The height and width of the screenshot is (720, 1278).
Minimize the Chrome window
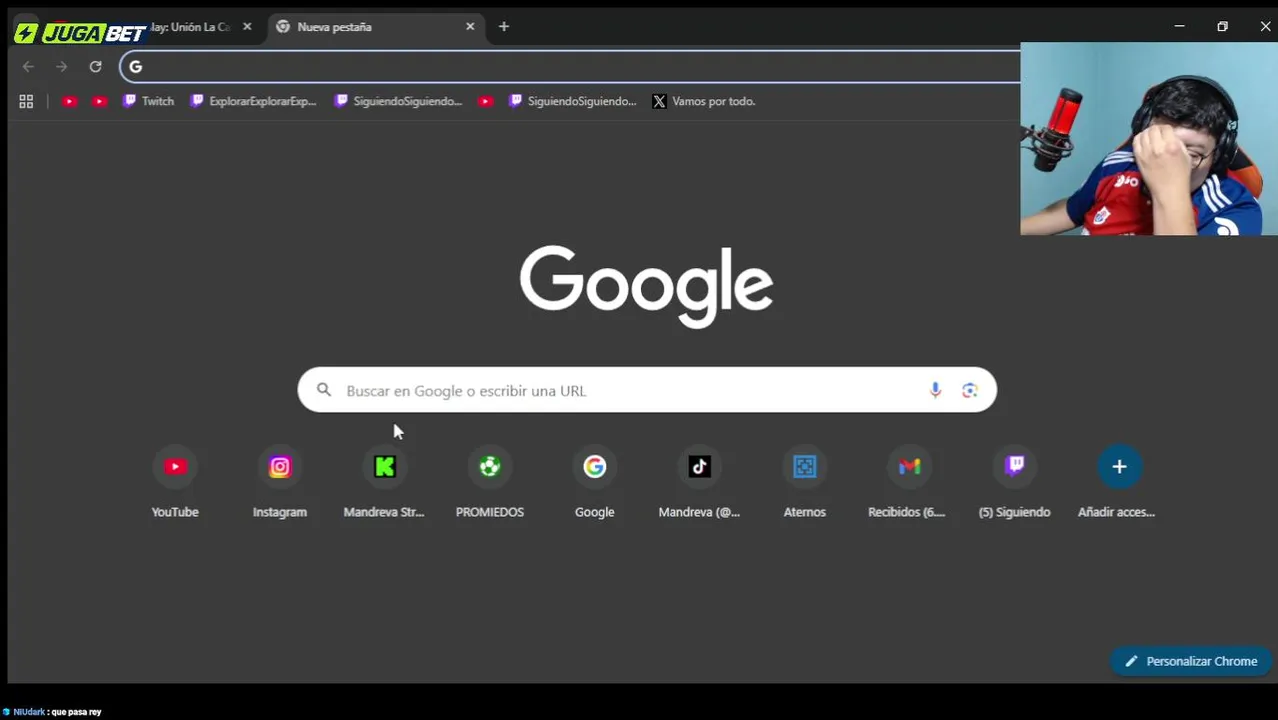[x=1180, y=27]
